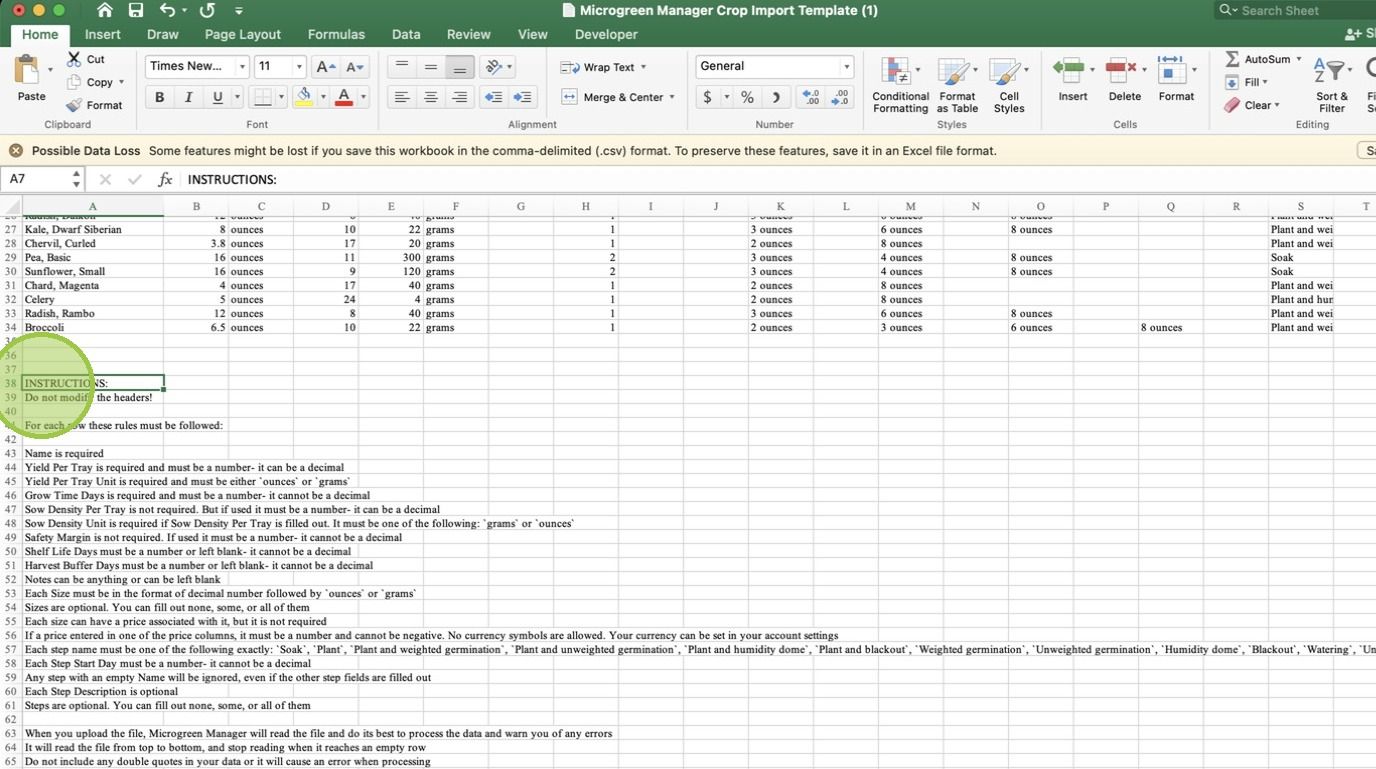
Task: Decrease the cell indent
Action: tap(493, 97)
